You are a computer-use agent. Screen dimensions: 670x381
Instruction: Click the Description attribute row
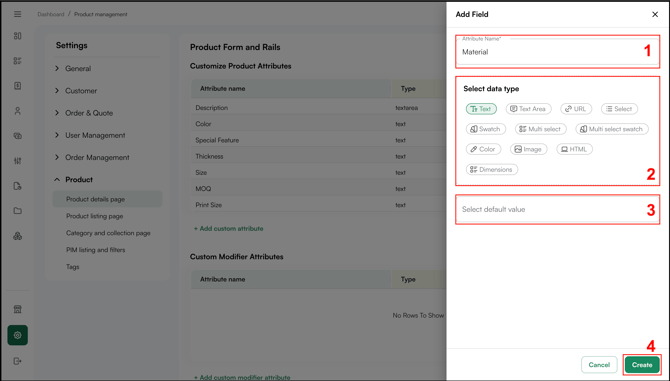coord(318,108)
